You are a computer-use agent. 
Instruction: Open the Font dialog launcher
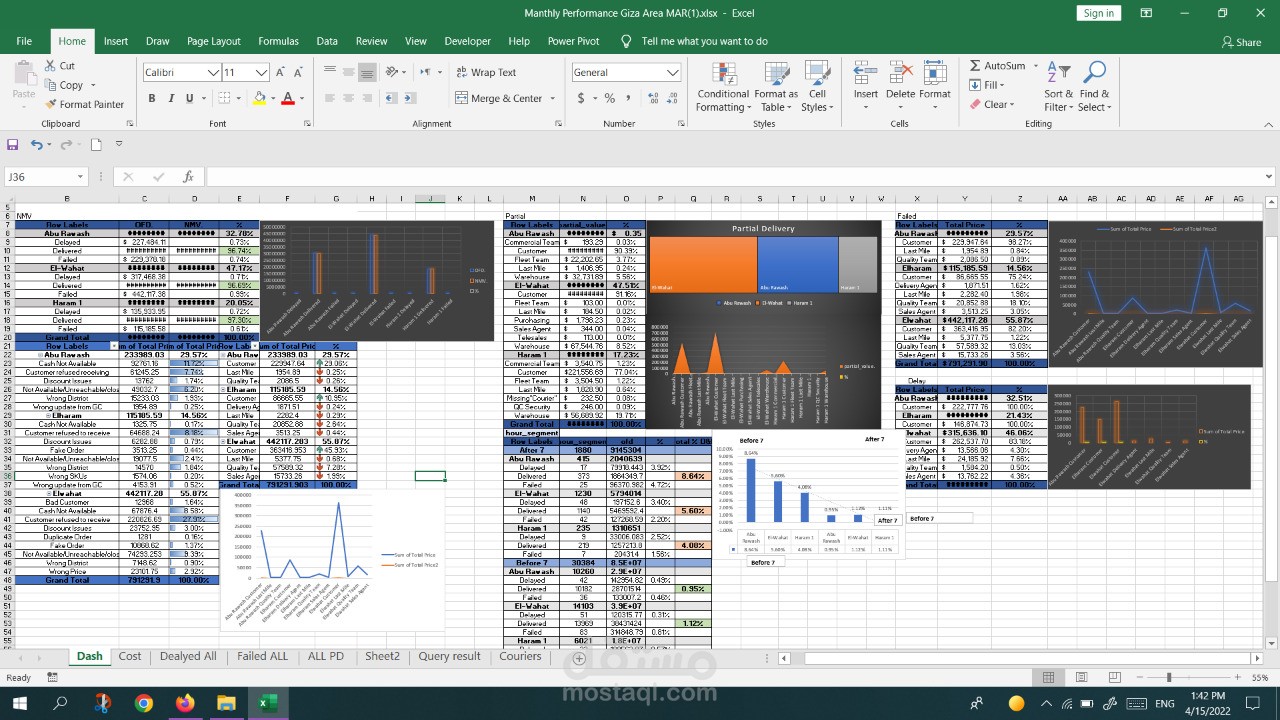coord(309,124)
